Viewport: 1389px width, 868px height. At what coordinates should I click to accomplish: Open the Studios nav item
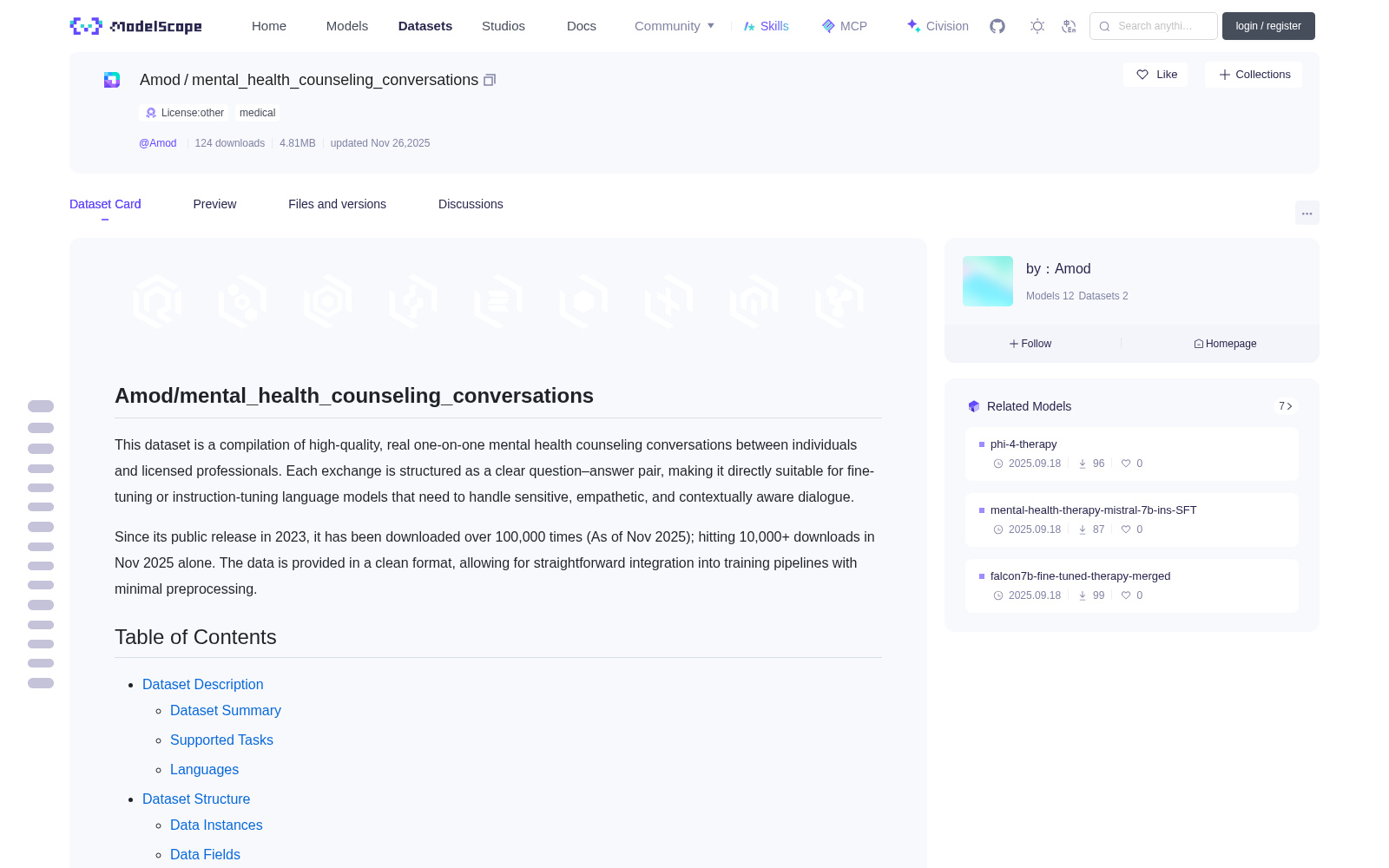click(504, 26)
